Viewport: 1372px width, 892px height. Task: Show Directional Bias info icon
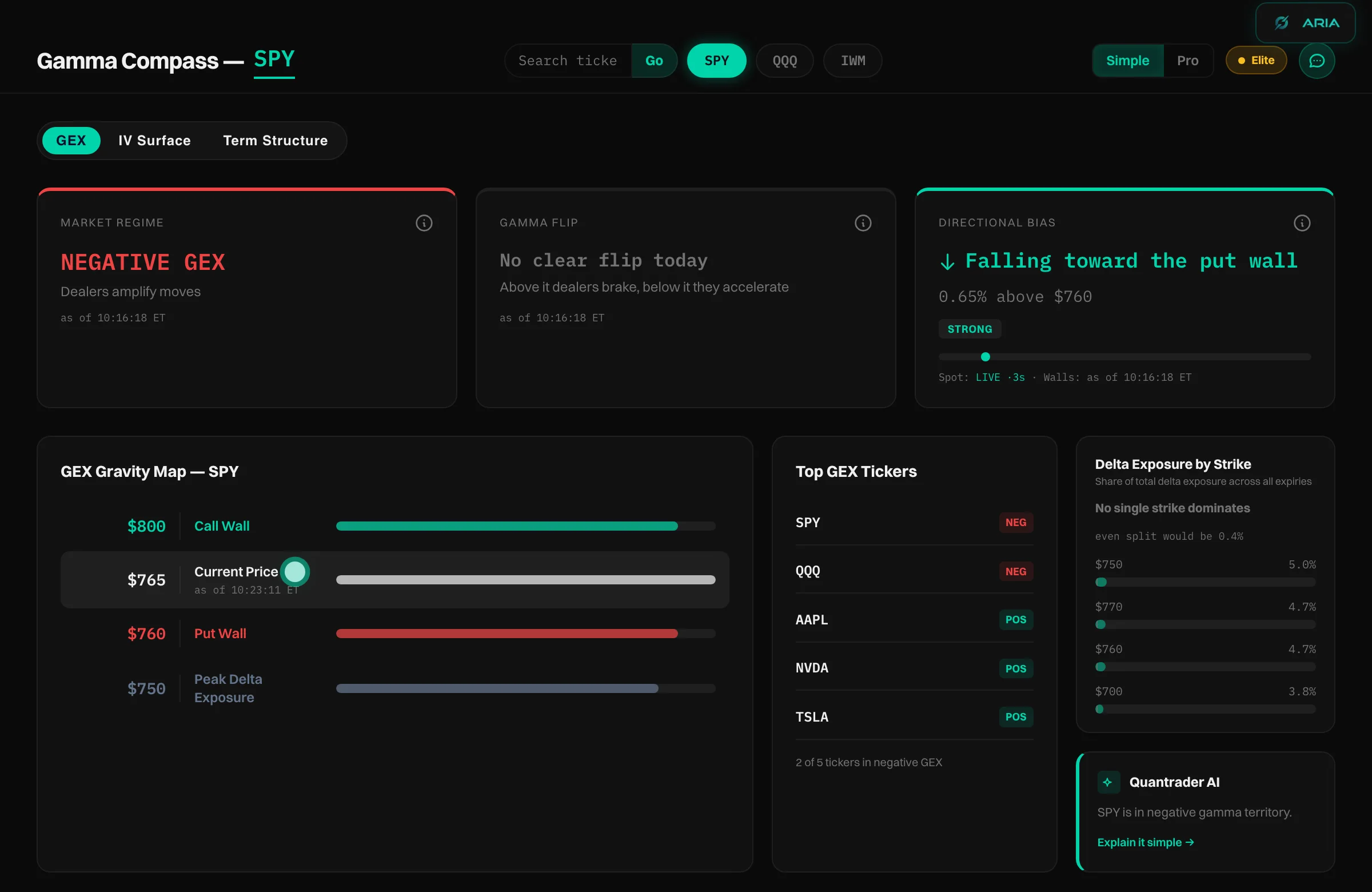point(1302,223)
